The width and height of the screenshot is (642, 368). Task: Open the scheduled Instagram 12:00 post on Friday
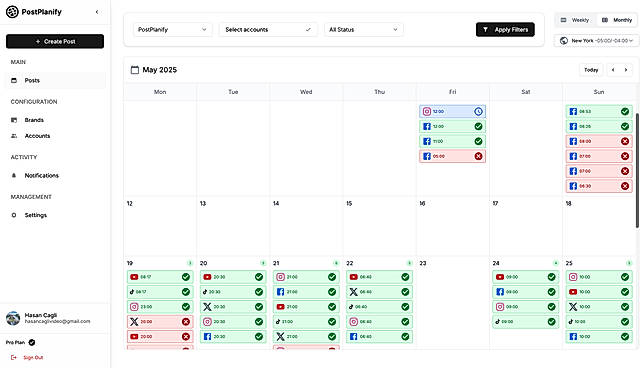(452, 111)
